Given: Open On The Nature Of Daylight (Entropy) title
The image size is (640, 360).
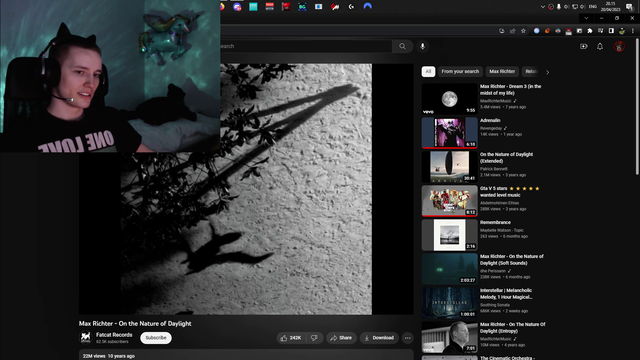Looking at the screenshot, I should [x=513, y=328].
